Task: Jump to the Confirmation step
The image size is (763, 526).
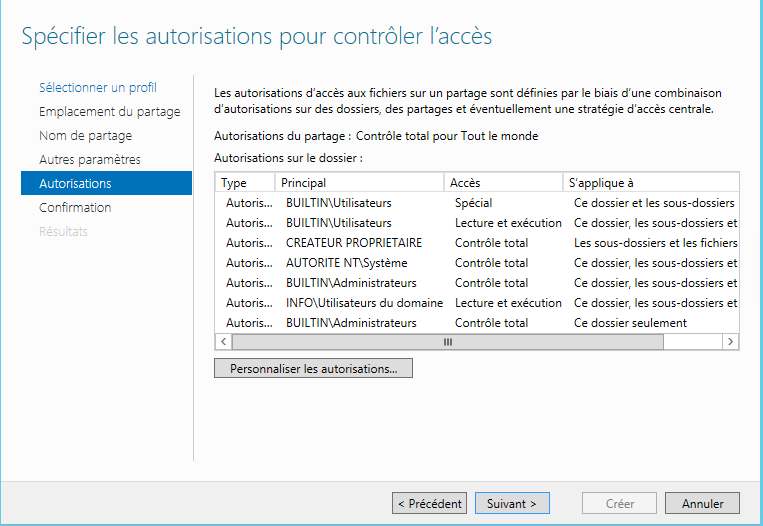Action: point(75,207)
